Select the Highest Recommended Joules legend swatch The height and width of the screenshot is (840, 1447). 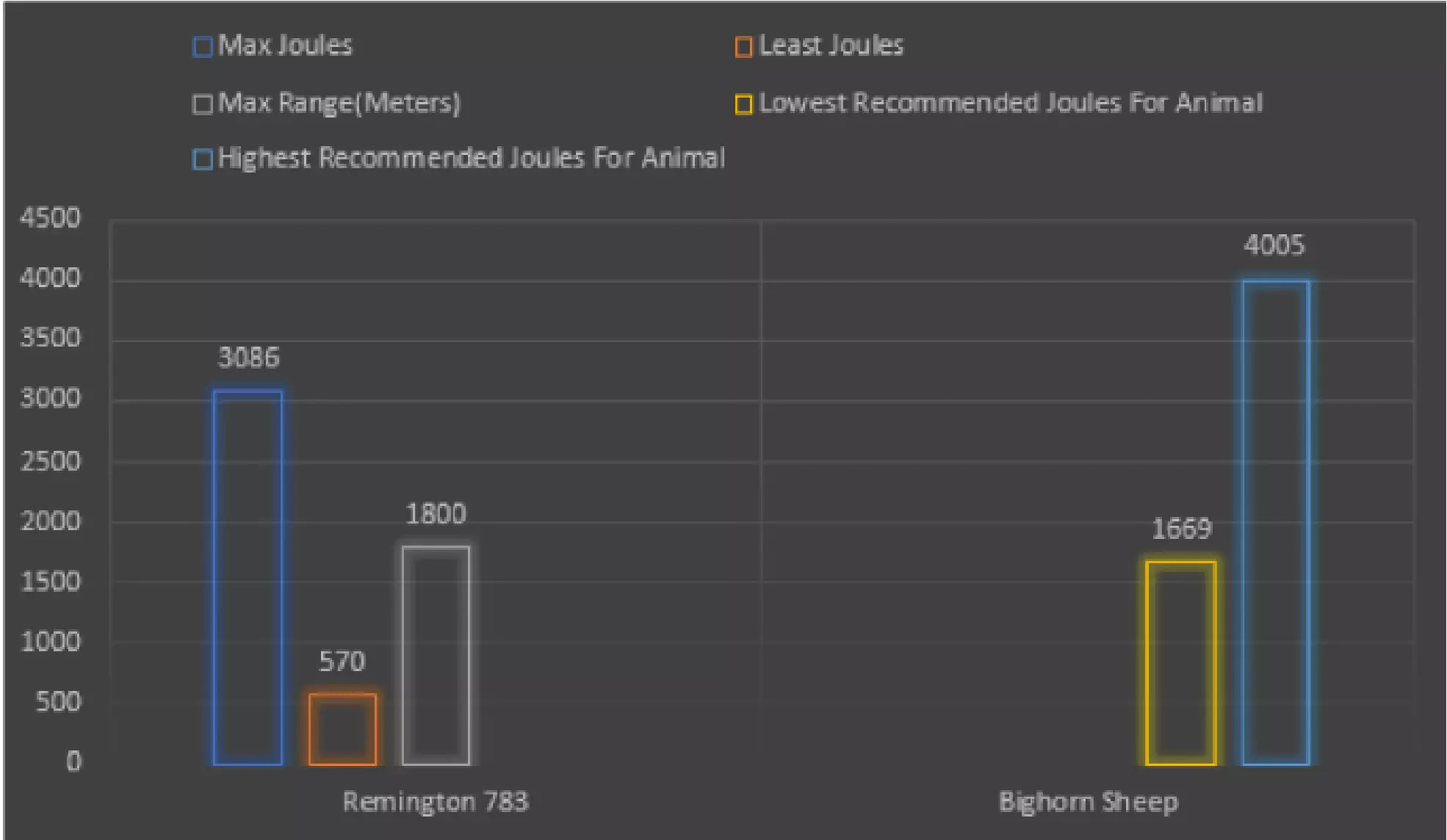click(202, 159)
